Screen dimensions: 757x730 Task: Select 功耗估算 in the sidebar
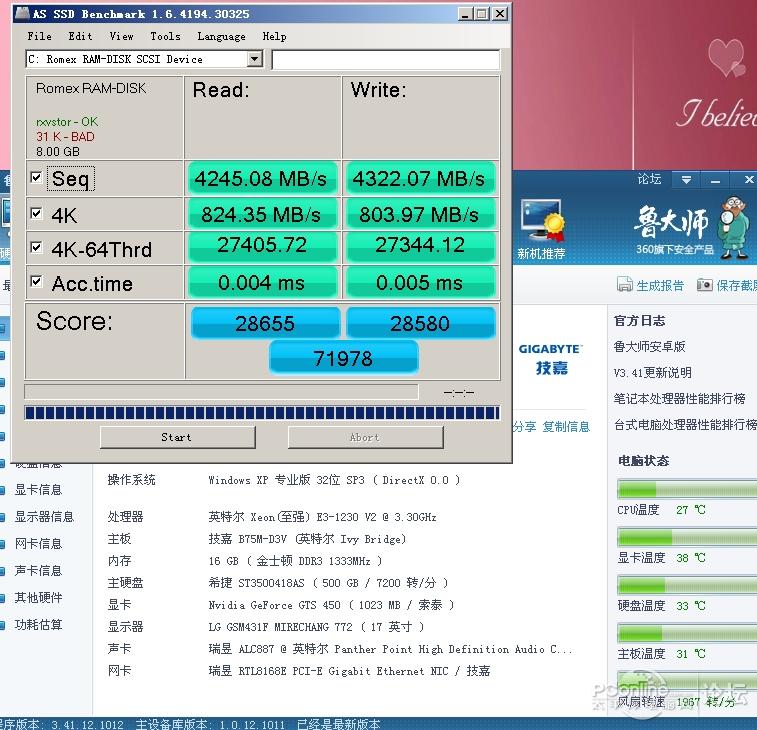point(38,625)
